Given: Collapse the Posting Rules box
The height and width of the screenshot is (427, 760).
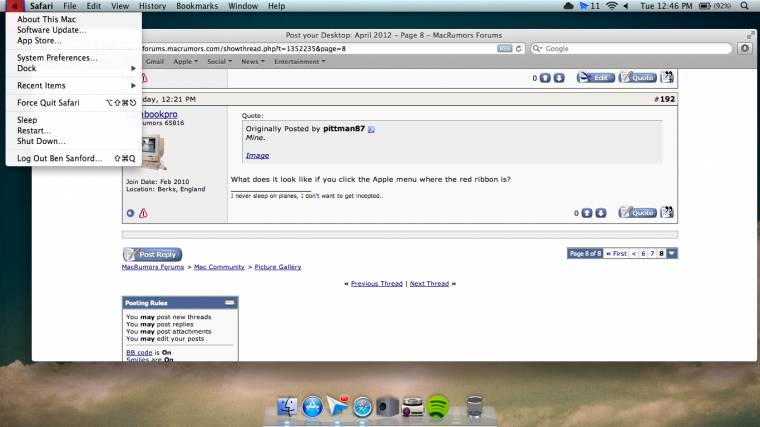Looking at the screenshot, I should [229, 302].
